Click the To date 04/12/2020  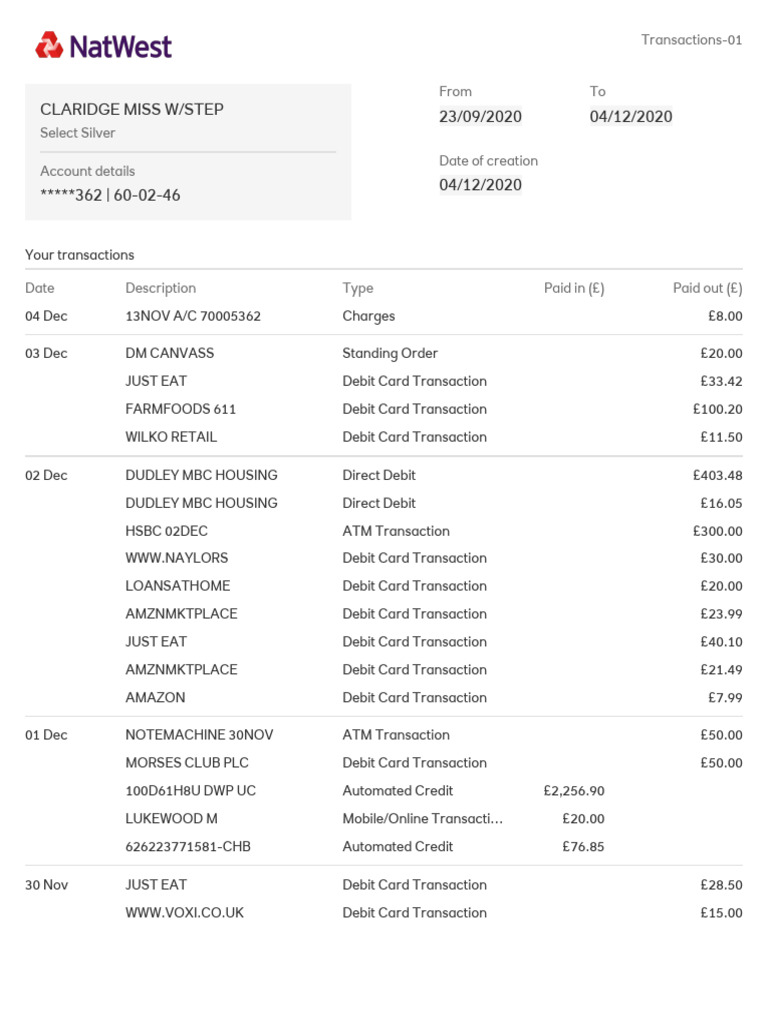(x=631, y=116)
